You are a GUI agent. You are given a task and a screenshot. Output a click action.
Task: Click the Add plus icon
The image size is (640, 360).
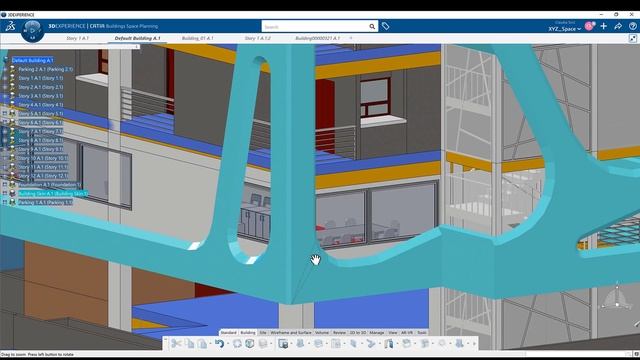(x=604, y=26)
